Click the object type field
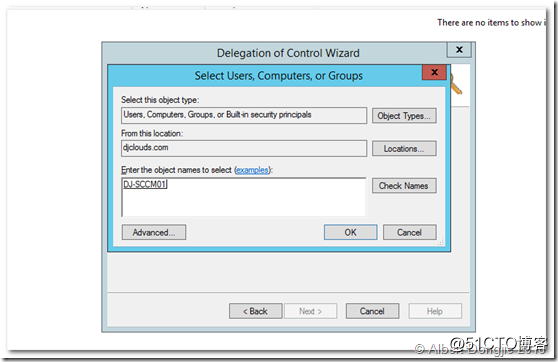Image resolution: width=558 pixels, height=362 pixels. (244, 115)
